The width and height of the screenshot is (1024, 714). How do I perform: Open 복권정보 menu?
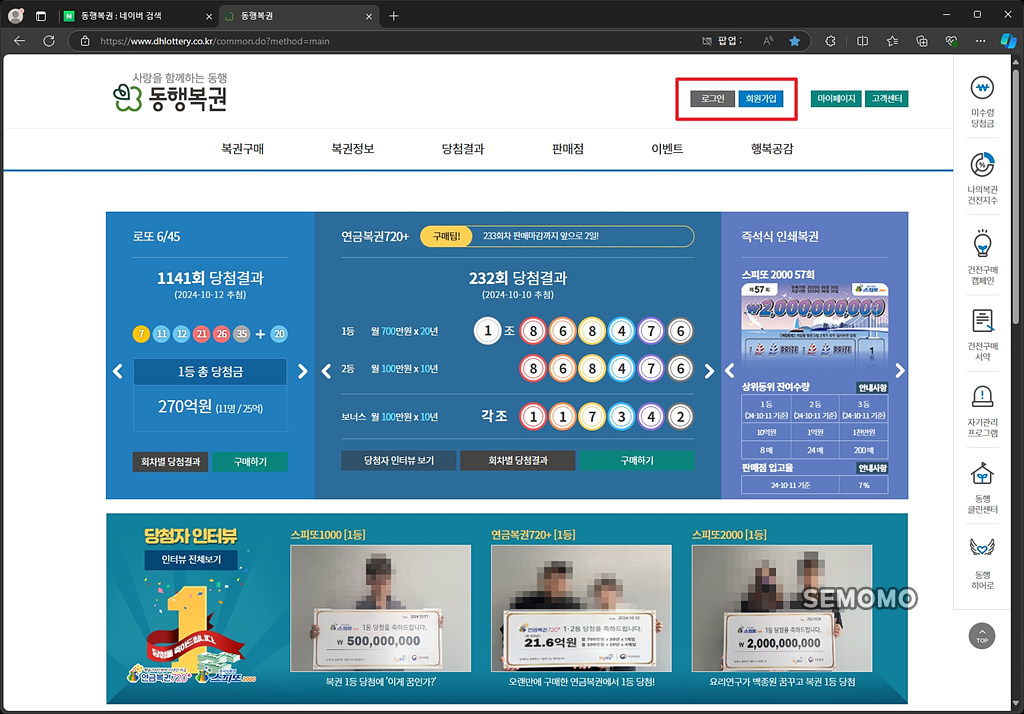click(353, 149)
